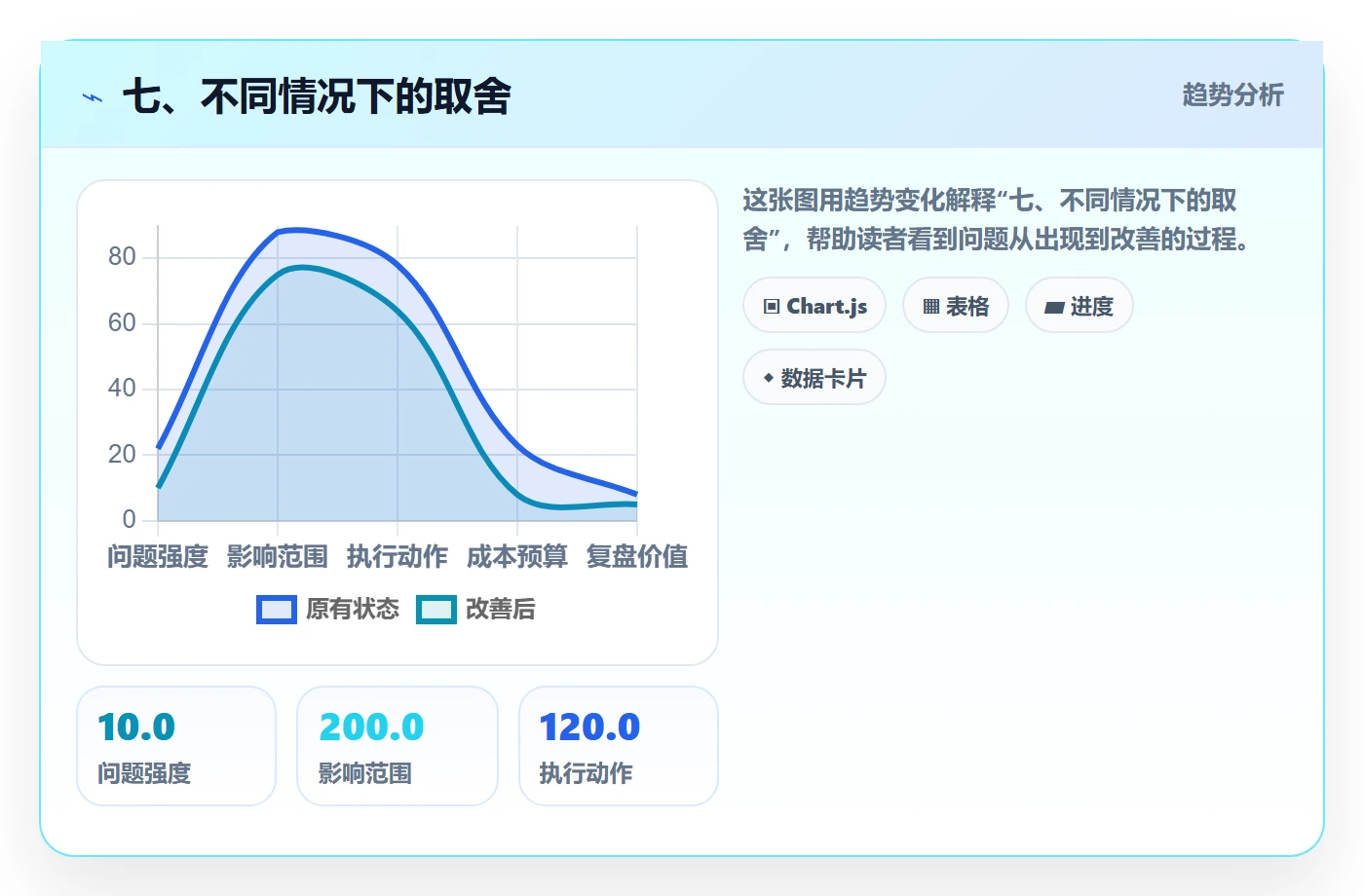Click the heading 七、不同情况下的取舍
The height and width of the screenshot is (896, 1364).
tap(317, 96)
